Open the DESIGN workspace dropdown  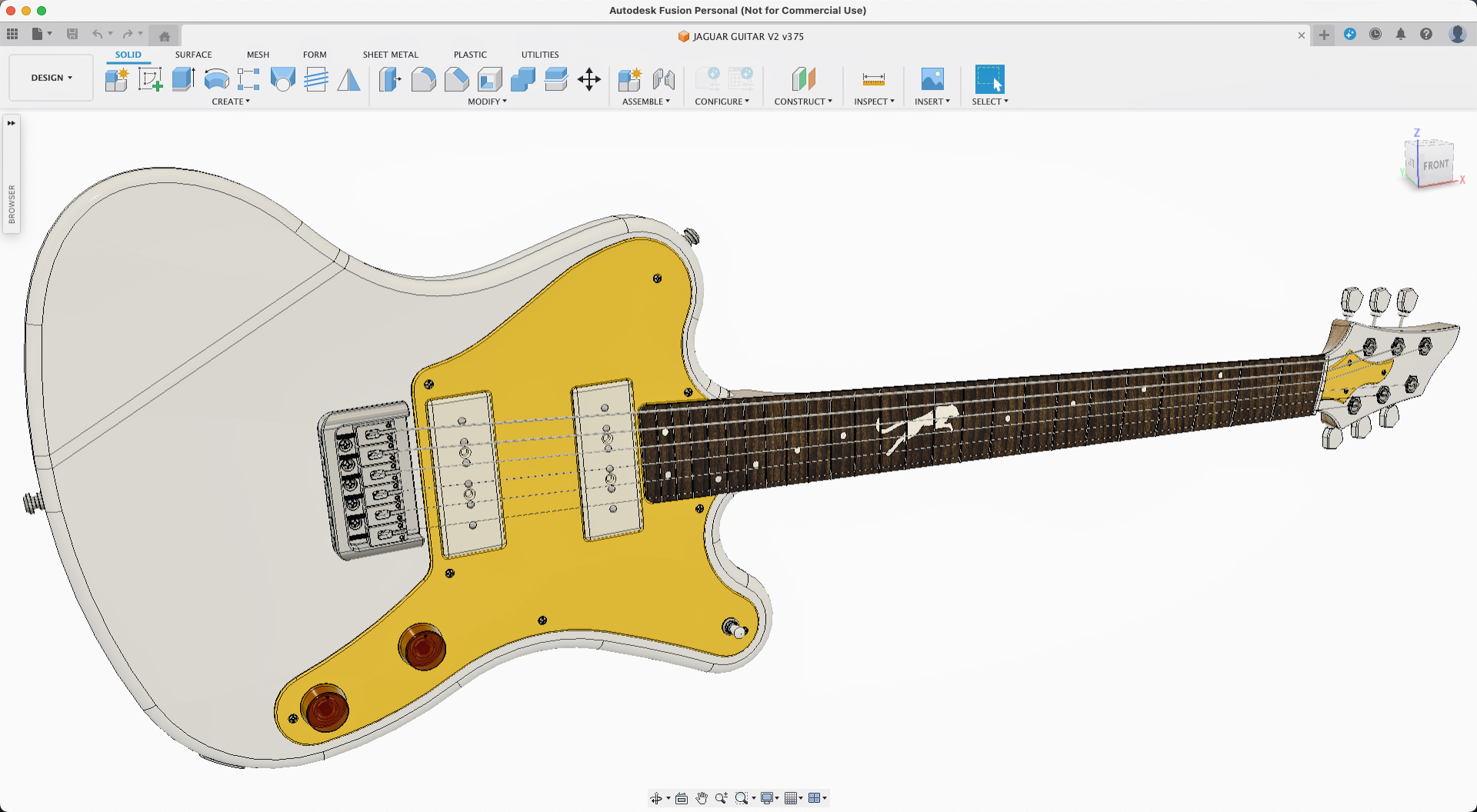click(52, 78)
